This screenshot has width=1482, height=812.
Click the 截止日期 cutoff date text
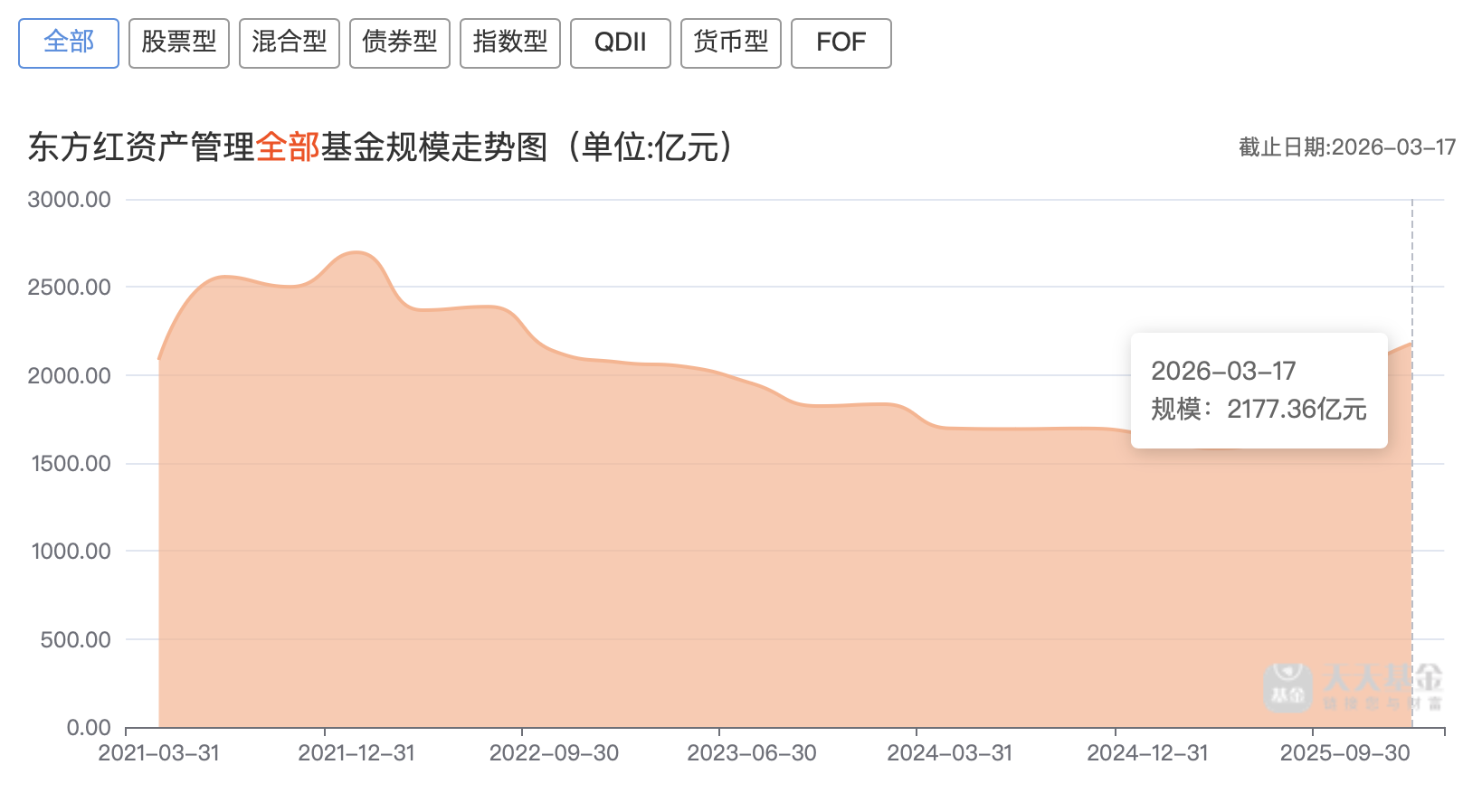1346,147
